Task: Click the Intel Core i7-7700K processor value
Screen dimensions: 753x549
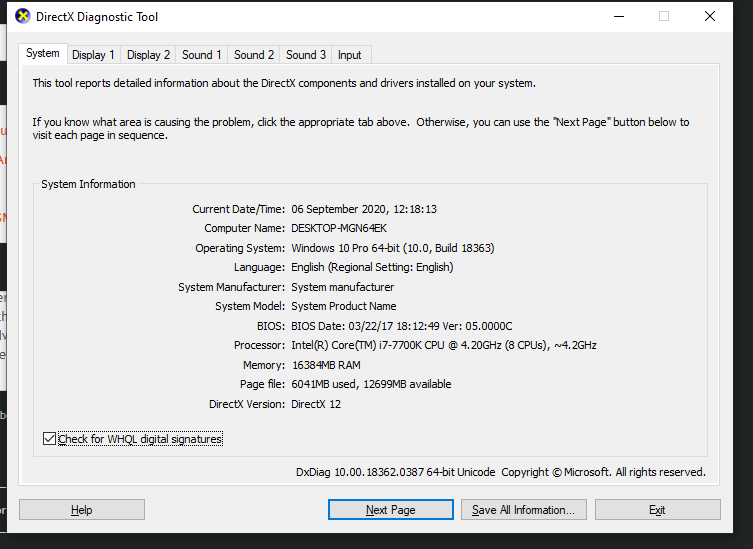Action: tap(444, 345)
